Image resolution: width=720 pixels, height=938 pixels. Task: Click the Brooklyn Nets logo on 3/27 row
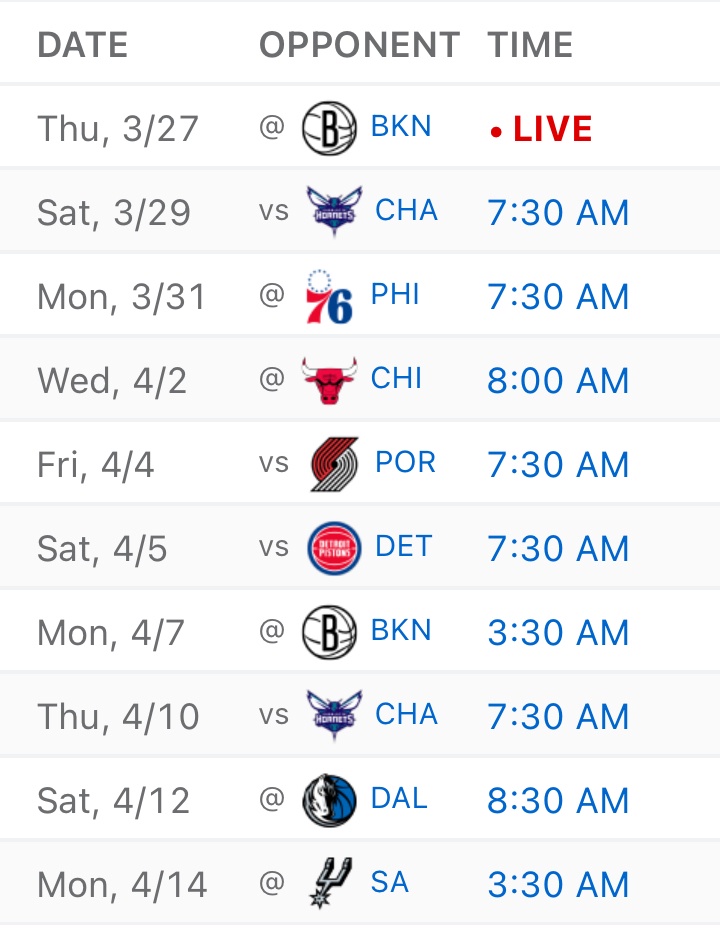tap(329, 129)
